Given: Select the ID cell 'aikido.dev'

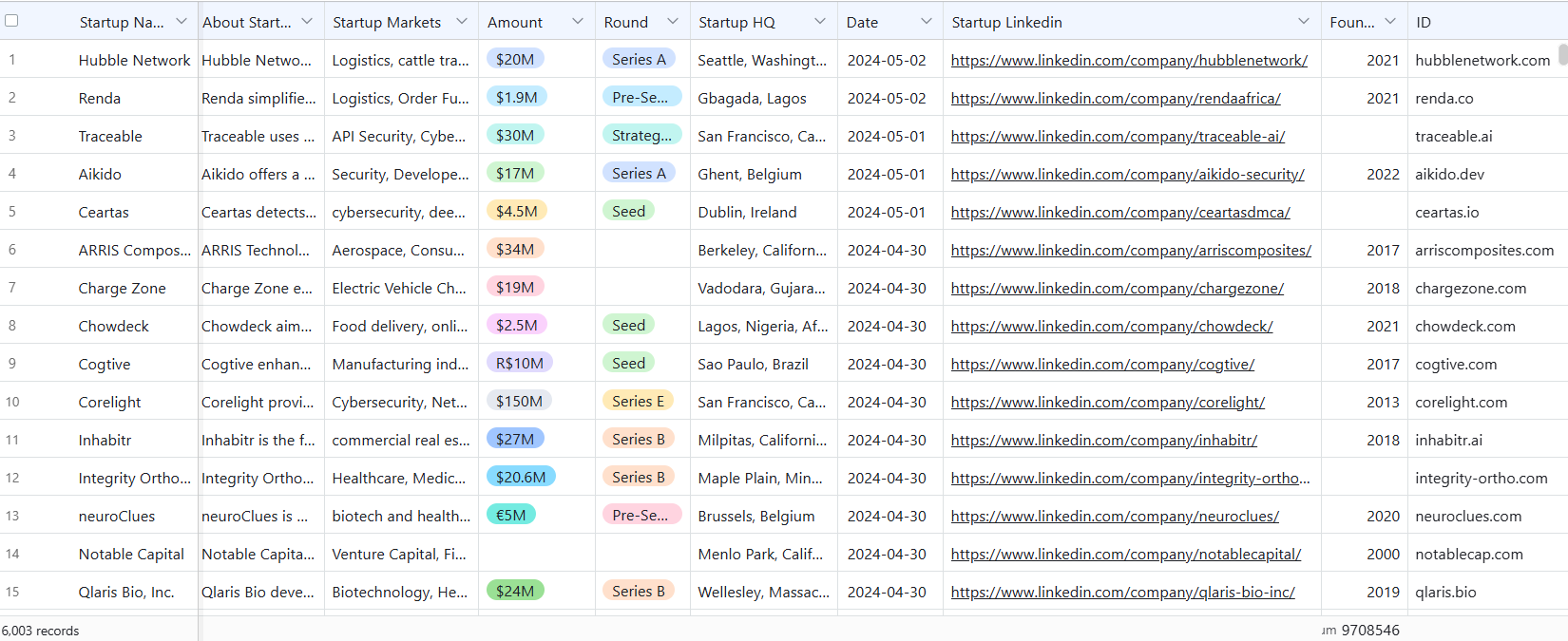Looking at the screenshot, I should [x=1449, y=174].
